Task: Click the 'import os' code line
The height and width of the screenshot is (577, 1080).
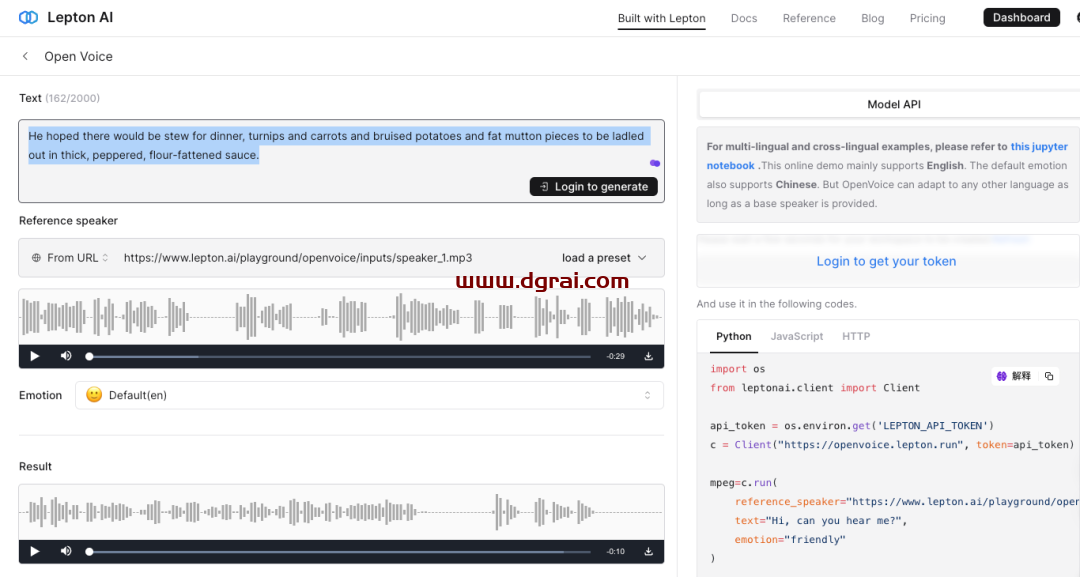Action: pos(738,369)
